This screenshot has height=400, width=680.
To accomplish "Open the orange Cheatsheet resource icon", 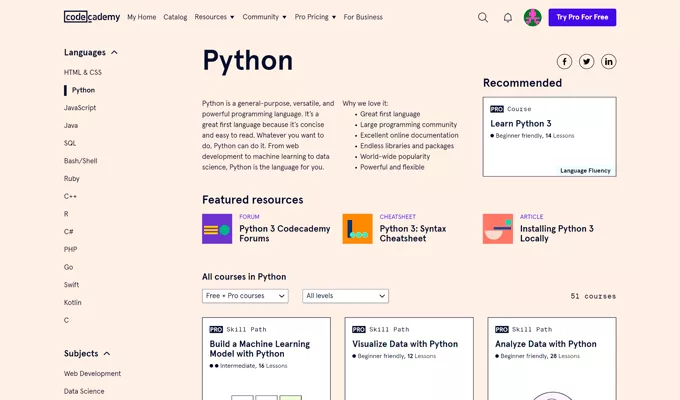I will [357, 229].
